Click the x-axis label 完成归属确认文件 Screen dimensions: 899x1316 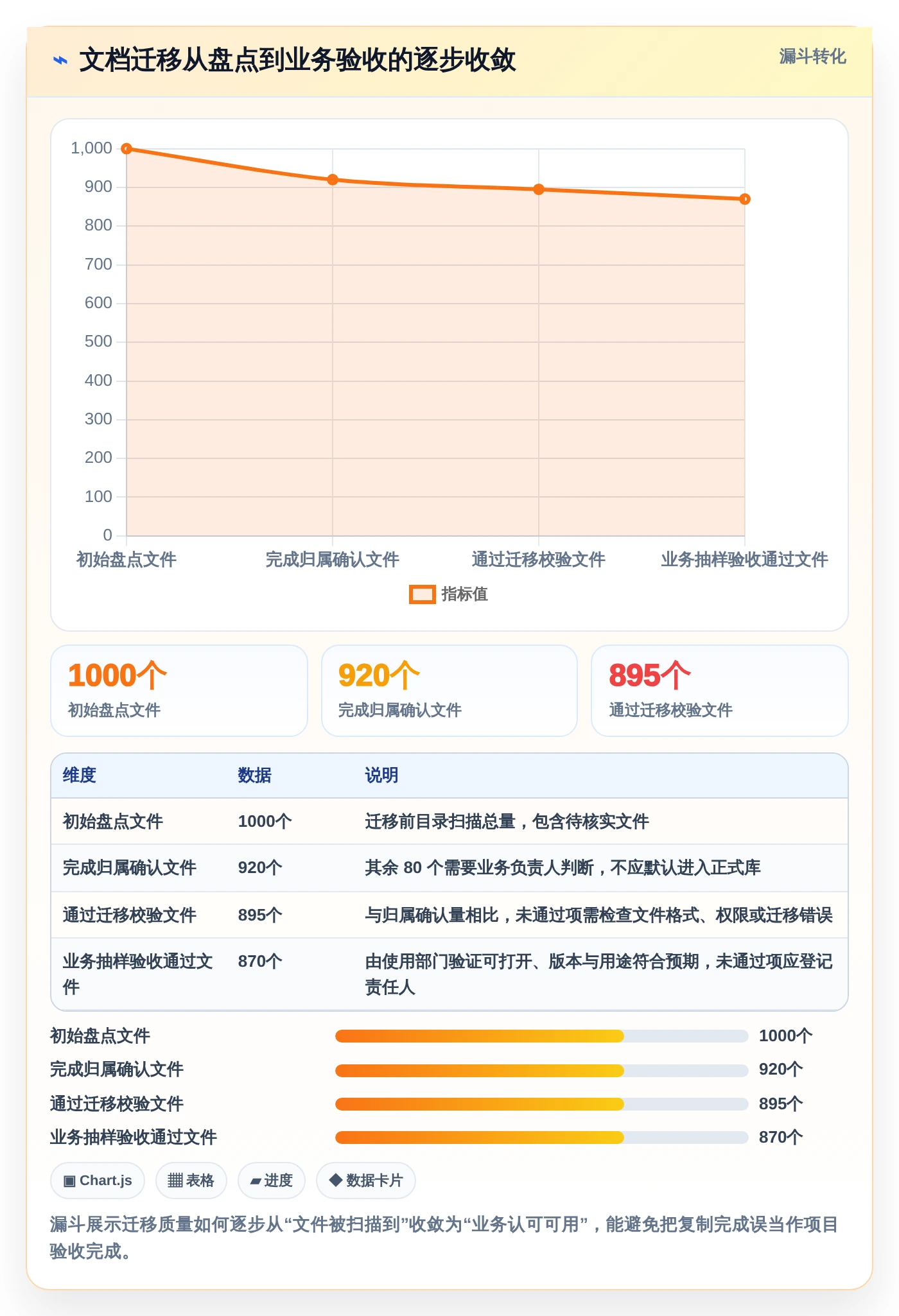coord(333,560)
